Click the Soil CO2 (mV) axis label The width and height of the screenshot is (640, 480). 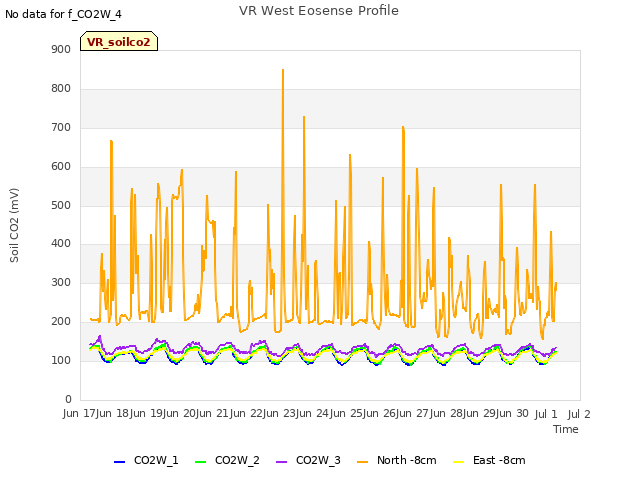pos(14,225)
